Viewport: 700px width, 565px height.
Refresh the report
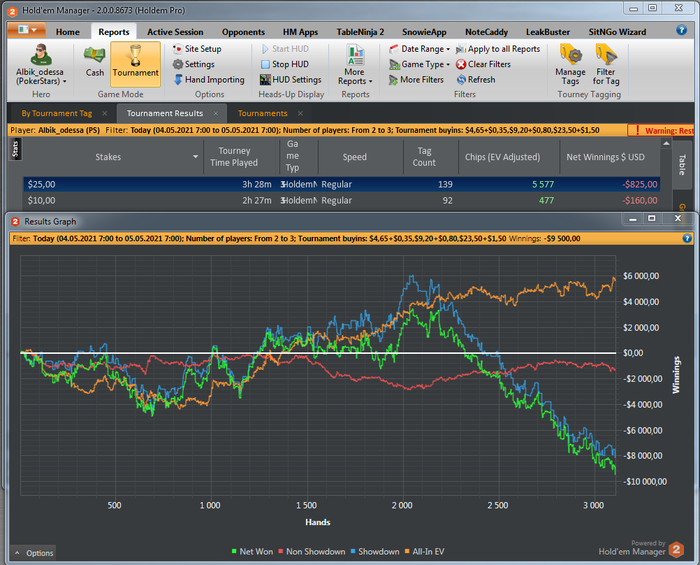tap(476, 79)
